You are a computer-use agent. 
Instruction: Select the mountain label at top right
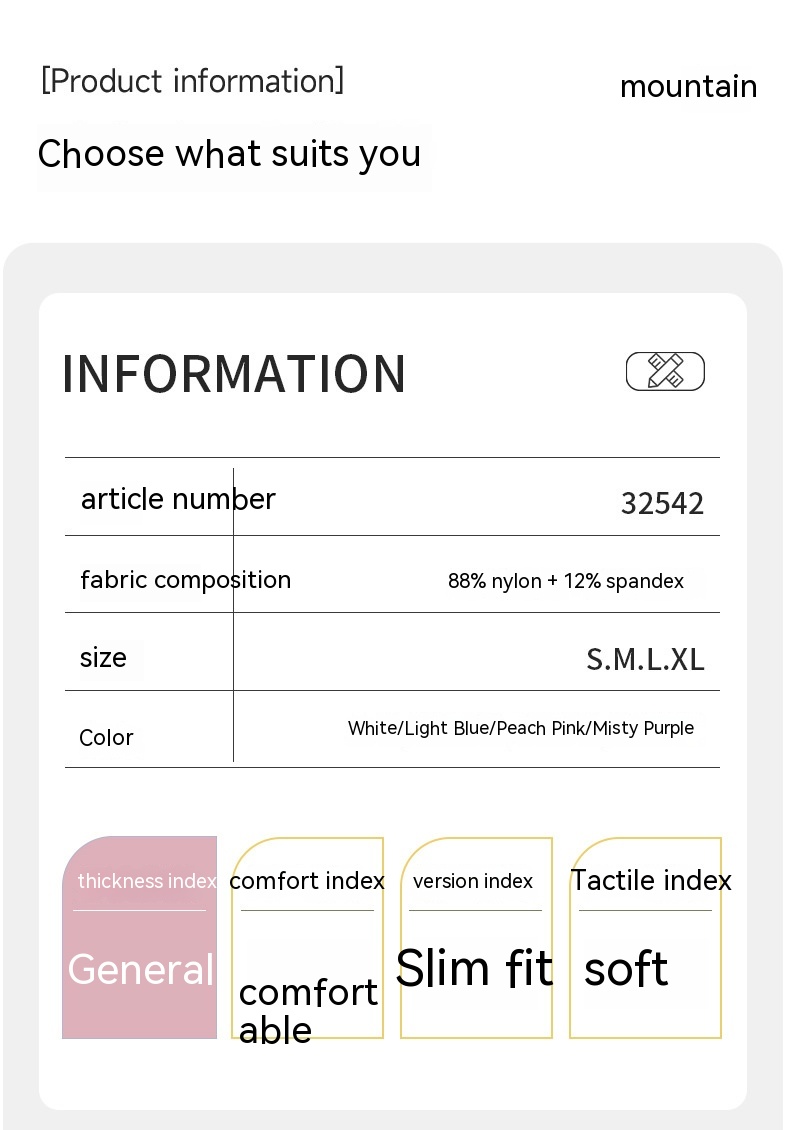pyautogui.click(x=688, y=87)
